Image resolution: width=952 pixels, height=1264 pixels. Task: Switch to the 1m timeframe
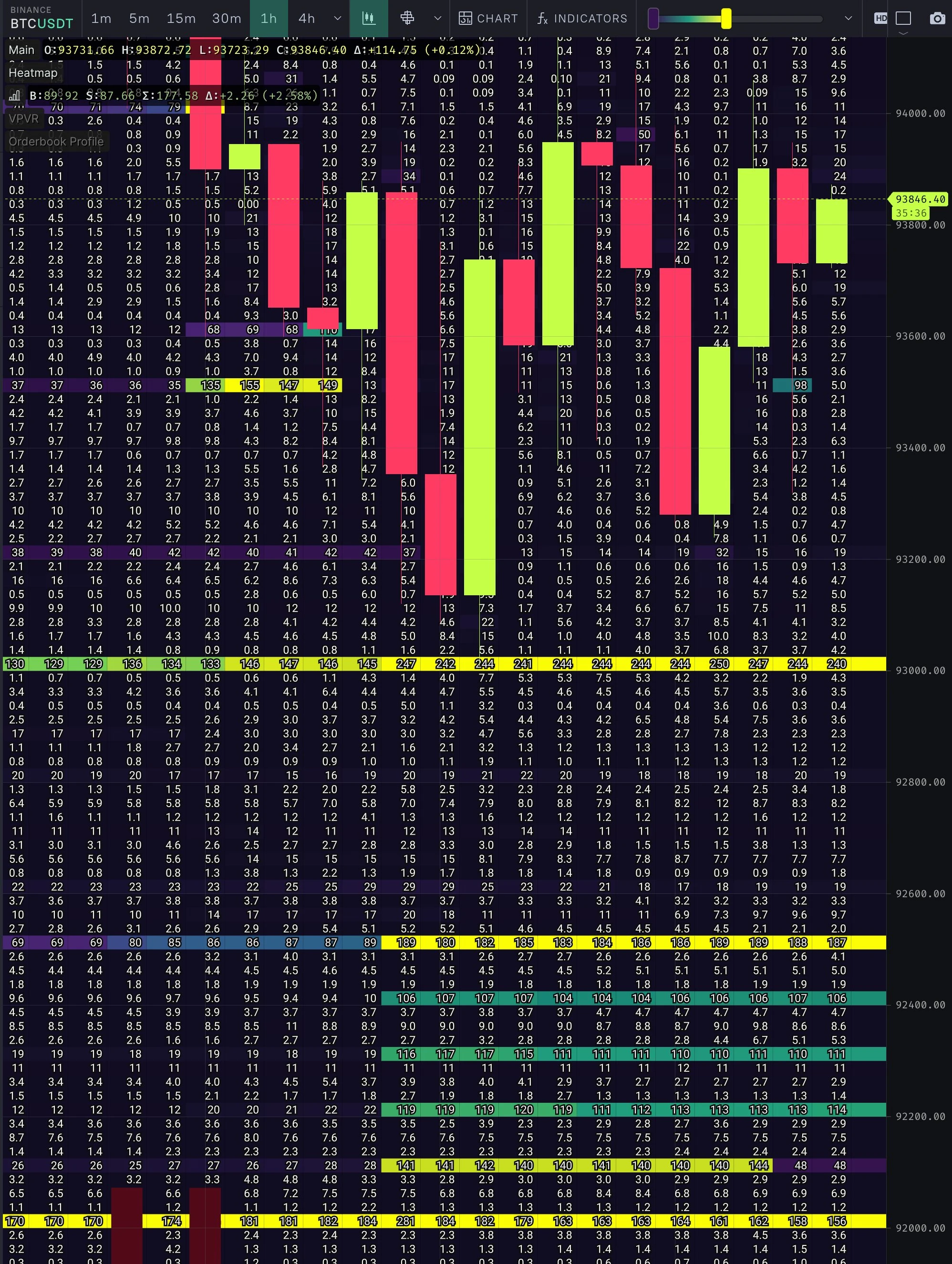point(101,18)
